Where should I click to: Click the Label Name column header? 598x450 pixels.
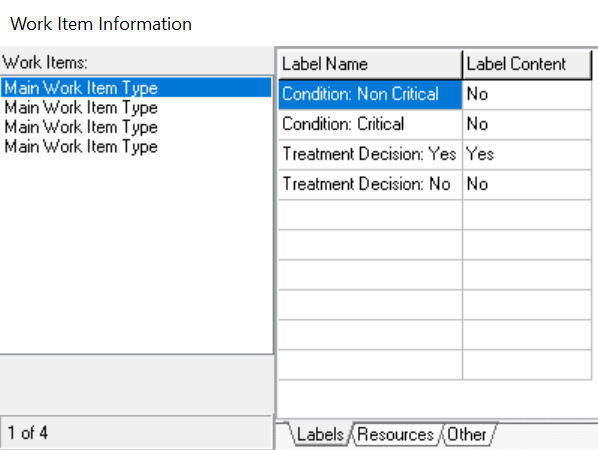tap(370, 64)
